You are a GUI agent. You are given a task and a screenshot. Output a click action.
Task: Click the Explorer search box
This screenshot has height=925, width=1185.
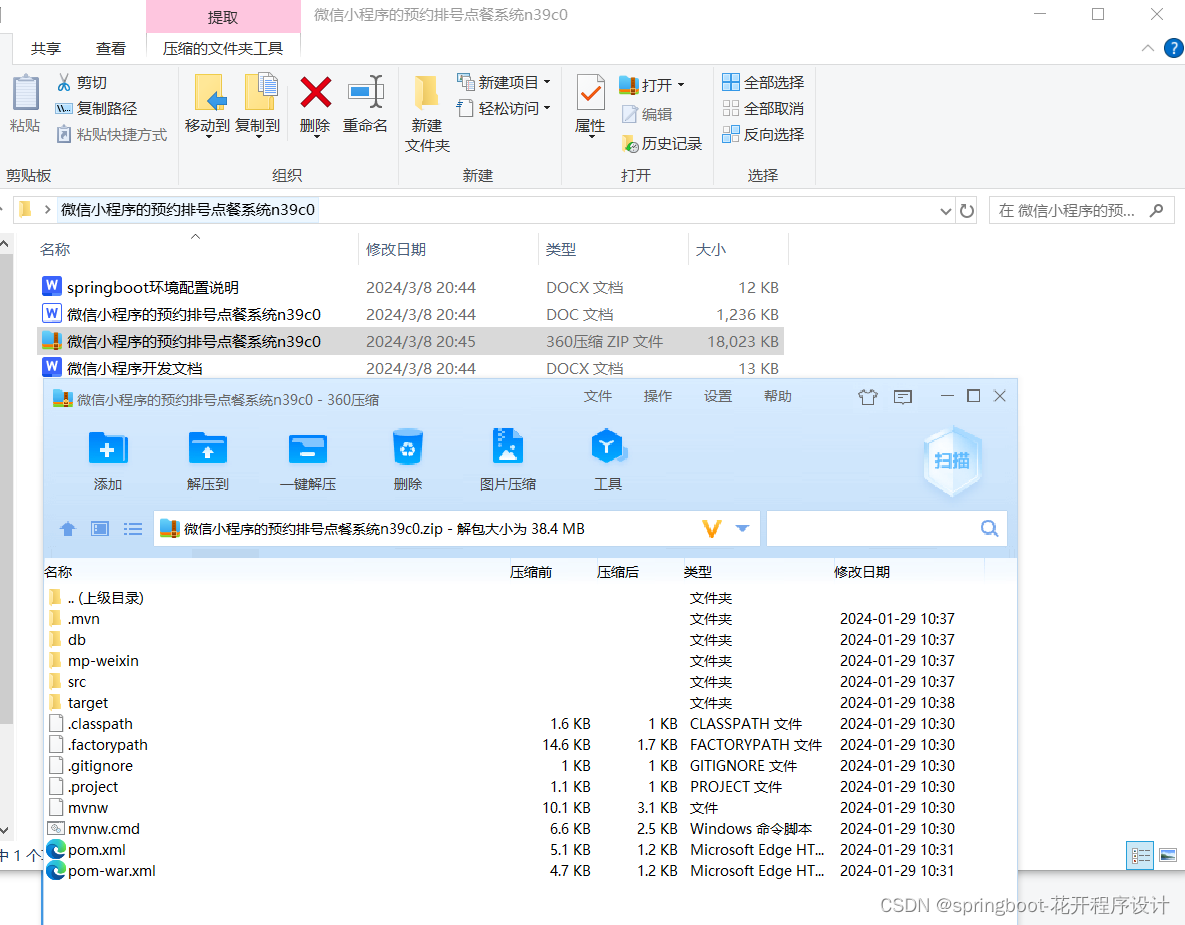[1081, 211]
